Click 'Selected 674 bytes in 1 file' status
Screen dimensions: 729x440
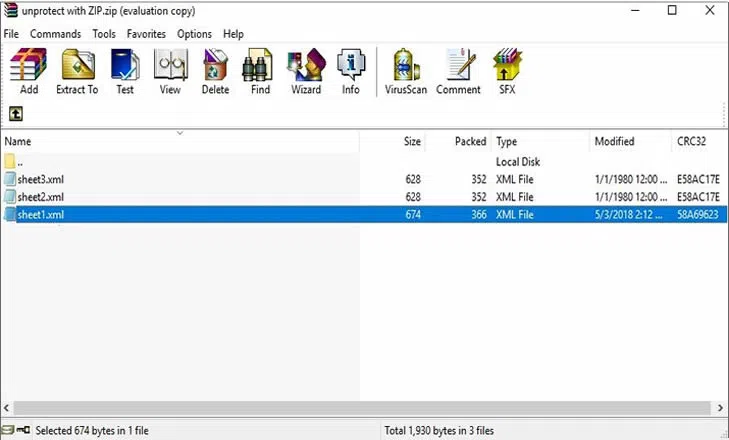pos(92,430)
